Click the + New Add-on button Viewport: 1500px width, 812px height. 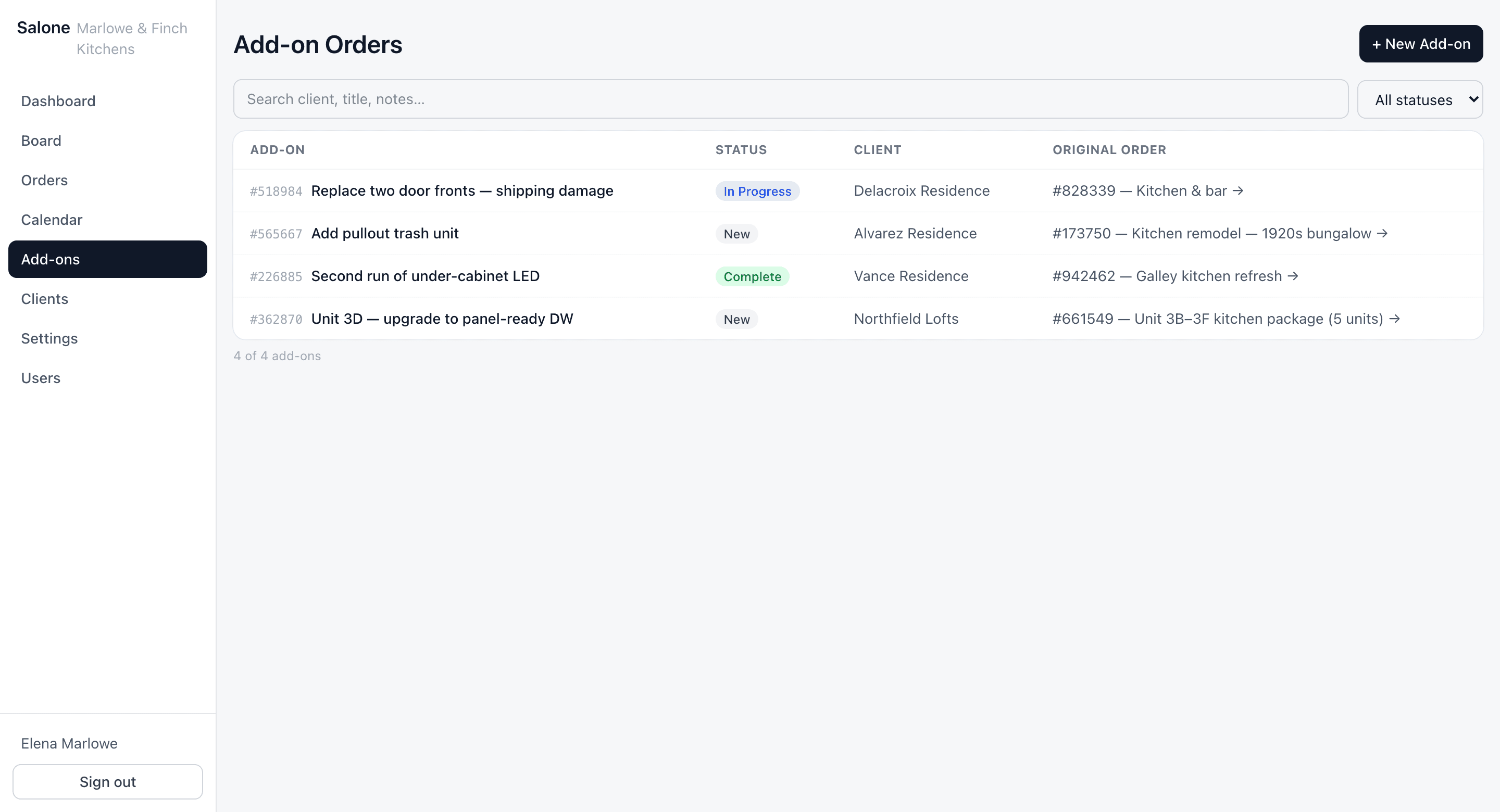tap(1421, 44)
